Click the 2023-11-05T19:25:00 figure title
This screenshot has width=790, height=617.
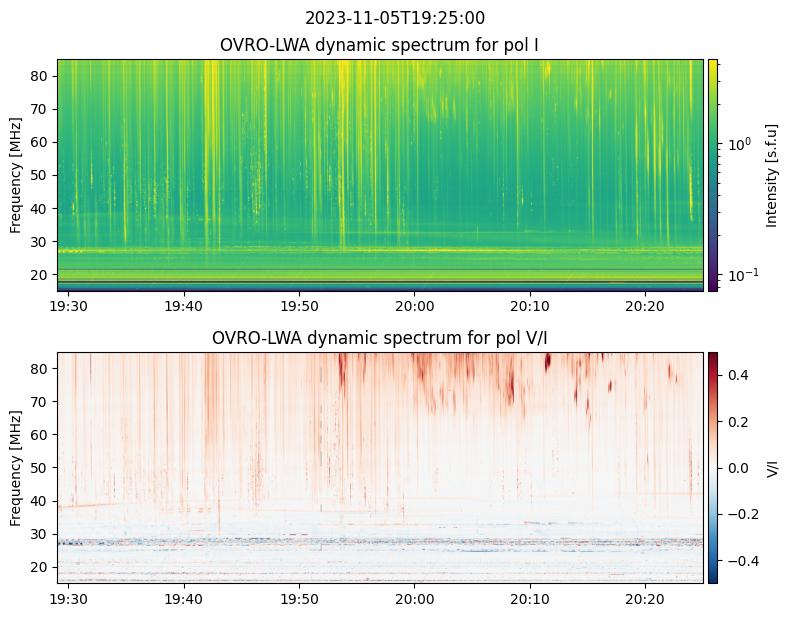coord(380,18)
